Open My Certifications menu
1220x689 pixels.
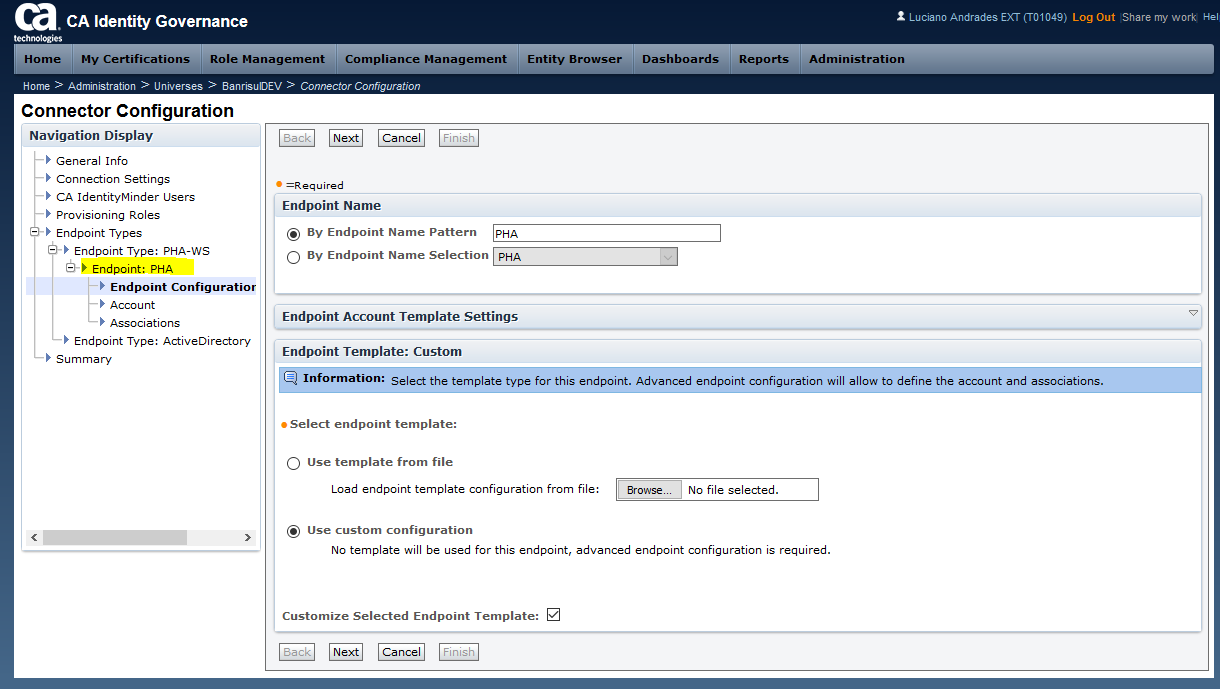[136, 59]
